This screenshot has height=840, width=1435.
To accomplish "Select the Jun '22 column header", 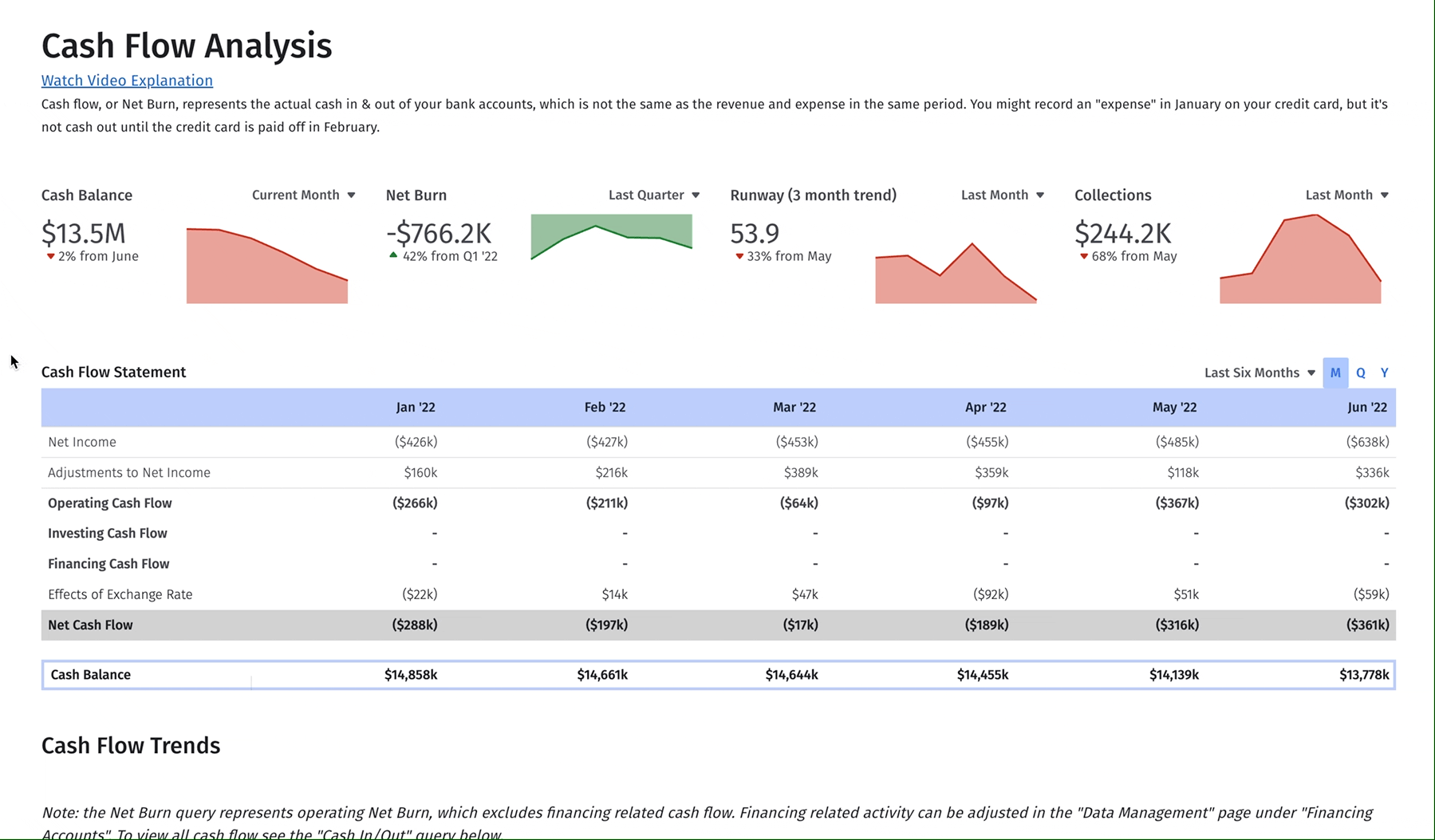I will click(x=1367, y=408).
